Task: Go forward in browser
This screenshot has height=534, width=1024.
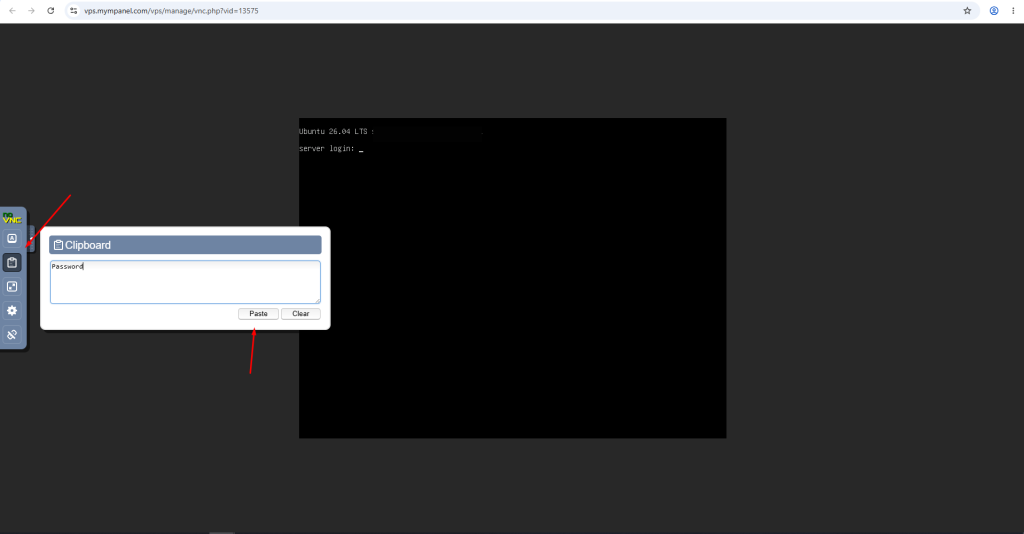Action: click(x=31, y=10)
